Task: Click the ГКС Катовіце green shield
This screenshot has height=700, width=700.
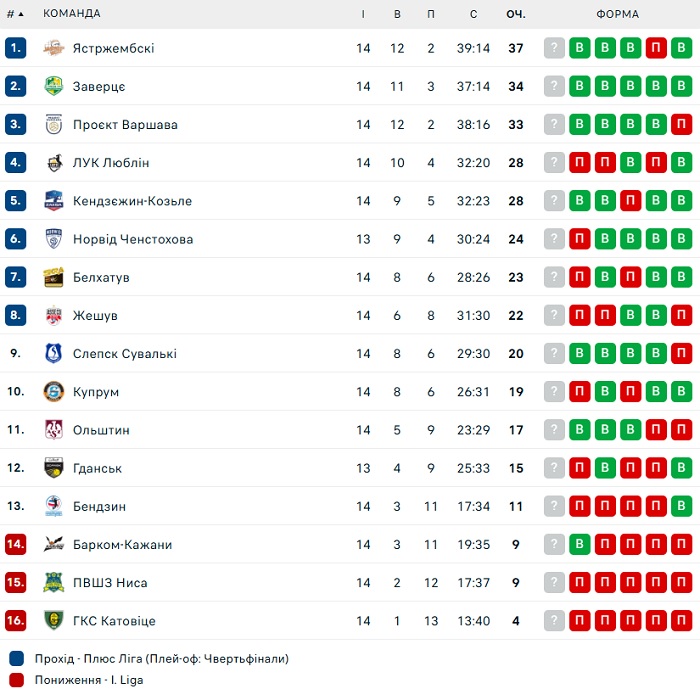Action: coord(54,621)
